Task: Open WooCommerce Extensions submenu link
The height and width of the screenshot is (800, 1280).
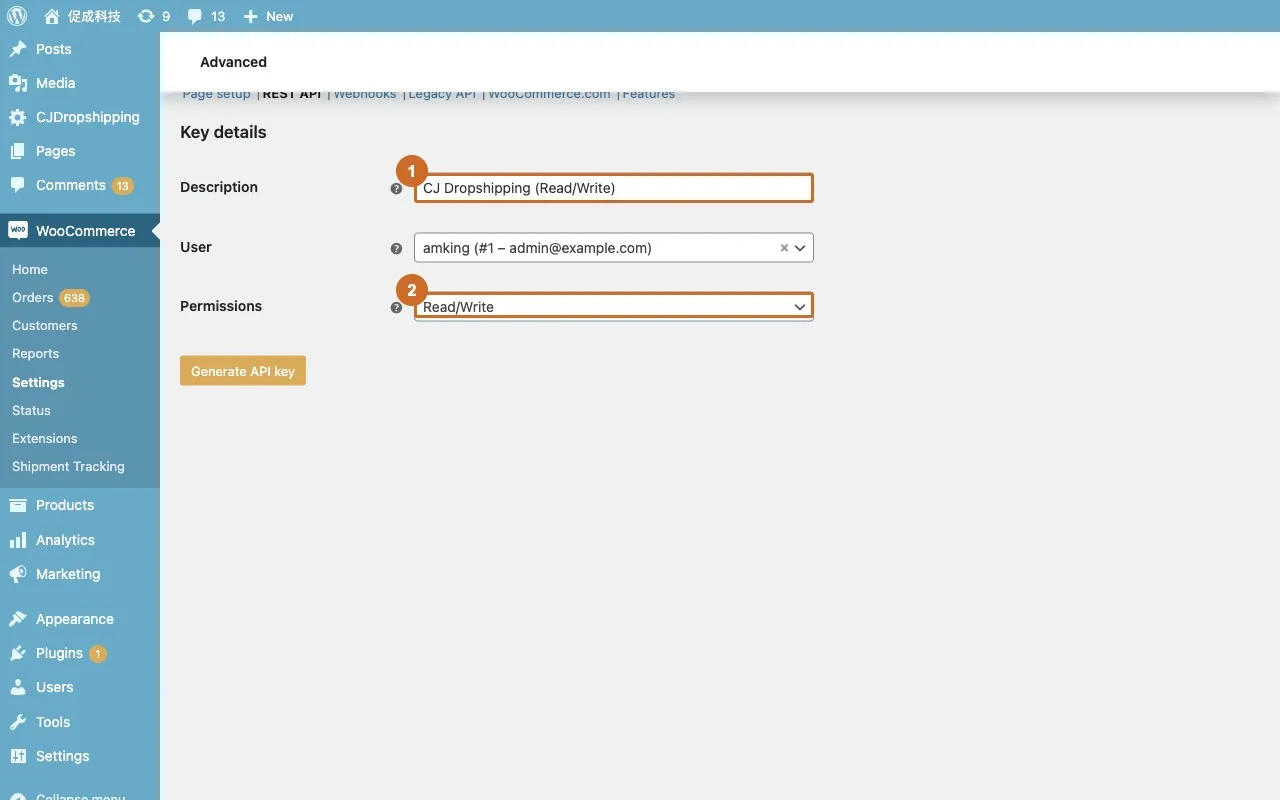Action: (x=44, y=438)
